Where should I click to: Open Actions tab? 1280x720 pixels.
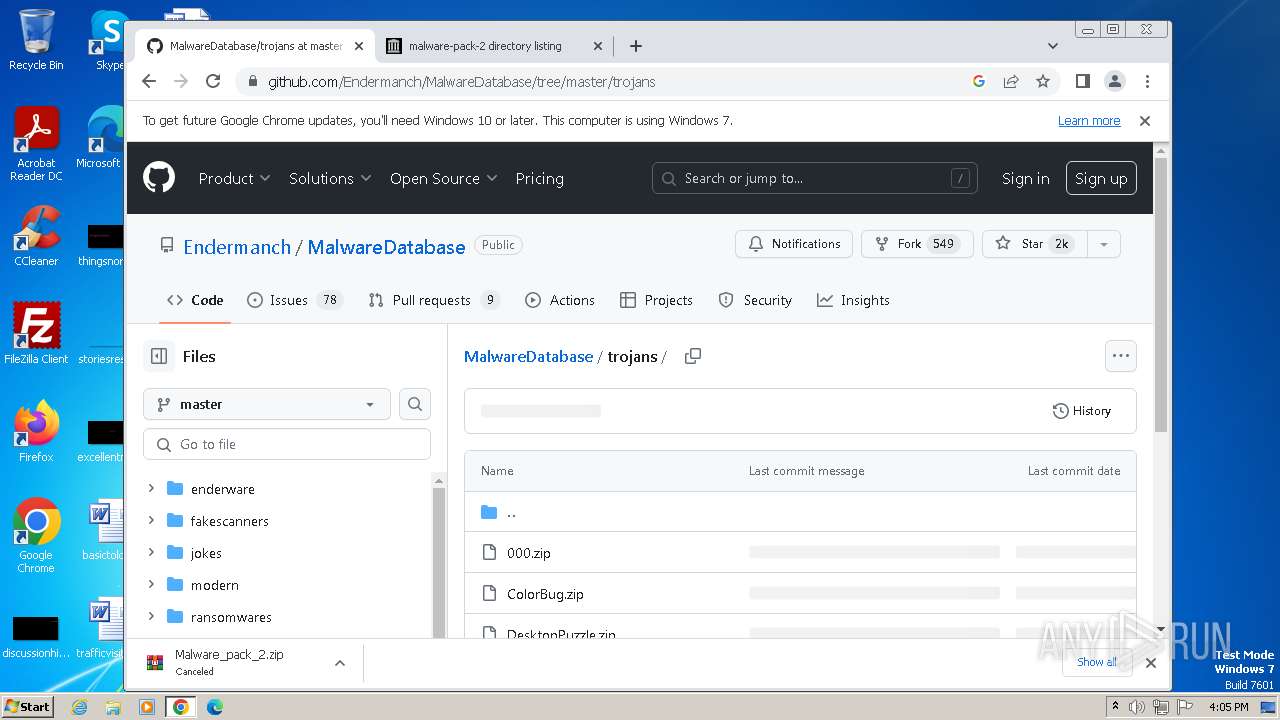[x=560, y=300]
